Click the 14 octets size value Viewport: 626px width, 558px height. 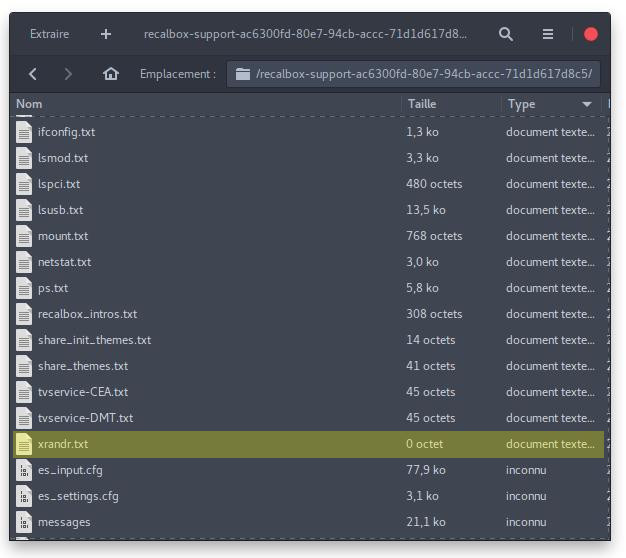point(430,340)
